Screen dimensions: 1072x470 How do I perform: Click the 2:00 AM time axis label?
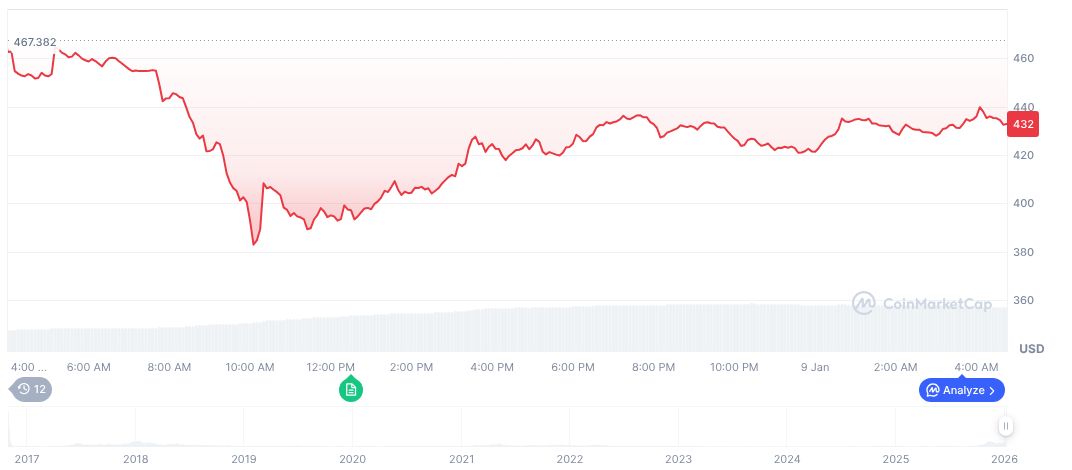[x=896, y=367]
